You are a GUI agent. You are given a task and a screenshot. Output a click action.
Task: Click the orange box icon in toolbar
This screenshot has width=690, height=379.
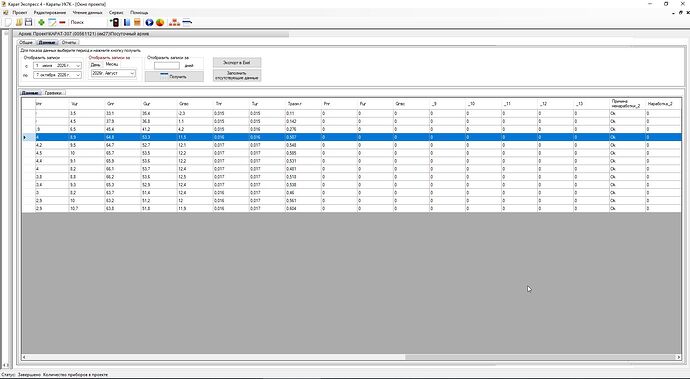pyautogui.click(x=137, y=22)
